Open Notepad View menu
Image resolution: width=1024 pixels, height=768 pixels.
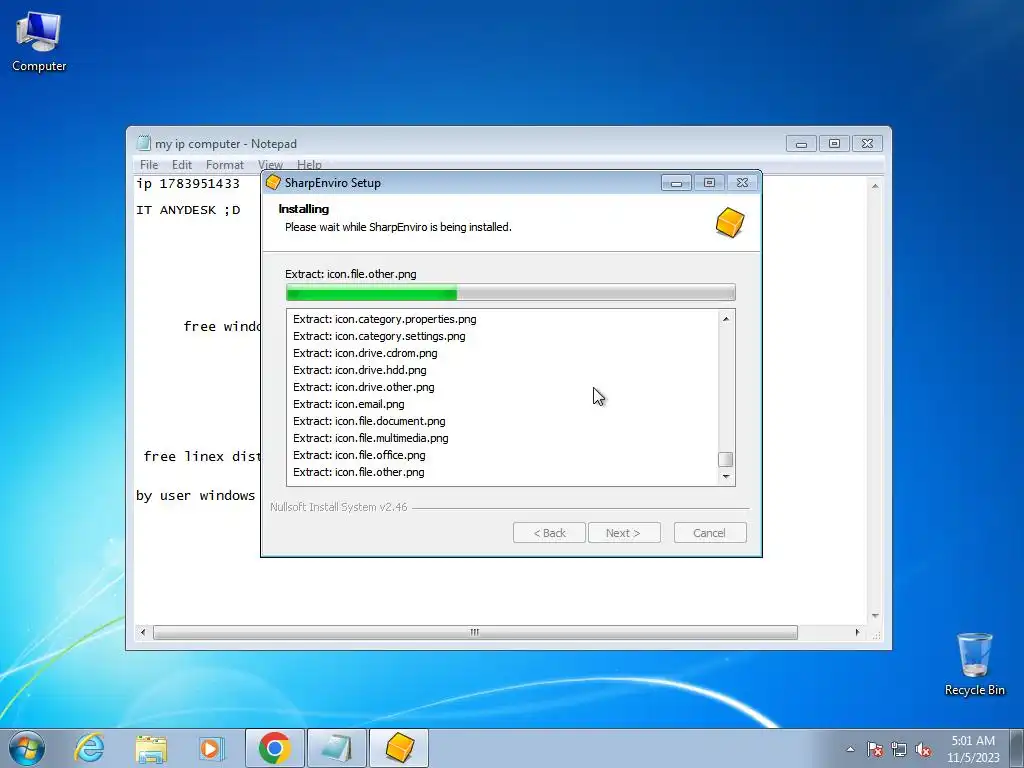point(270,165)
